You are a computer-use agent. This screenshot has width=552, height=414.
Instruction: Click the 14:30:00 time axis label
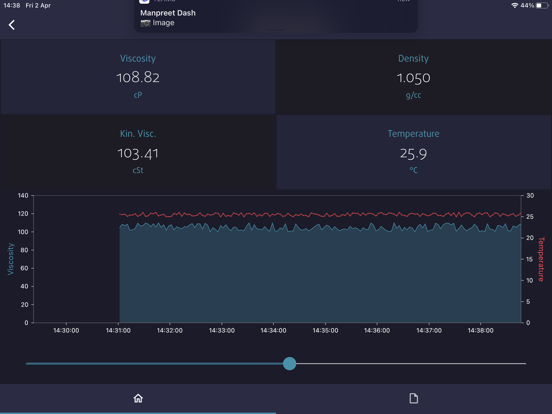pyautogui.click(x=66, y=331)
